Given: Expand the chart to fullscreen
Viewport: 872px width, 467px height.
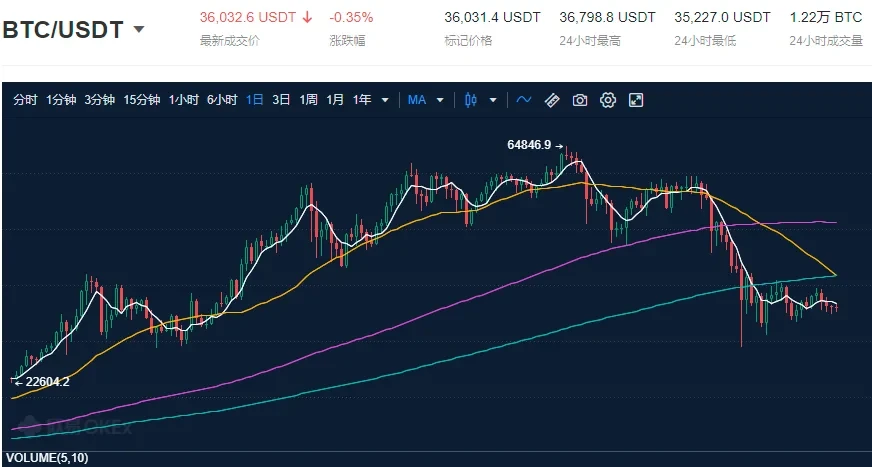Looking at the screenshot, I should (635, 100).
